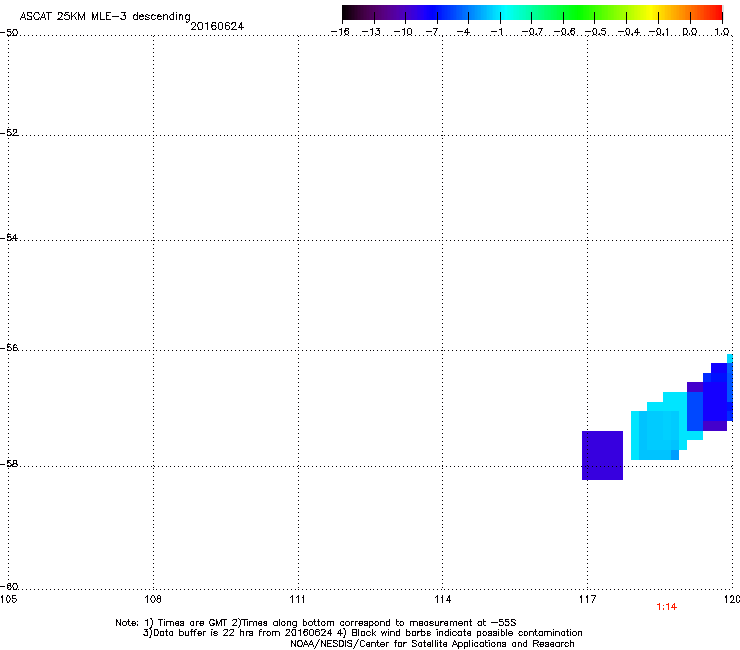Click the '-52' latitude axis label

click(x=9, y=133)
